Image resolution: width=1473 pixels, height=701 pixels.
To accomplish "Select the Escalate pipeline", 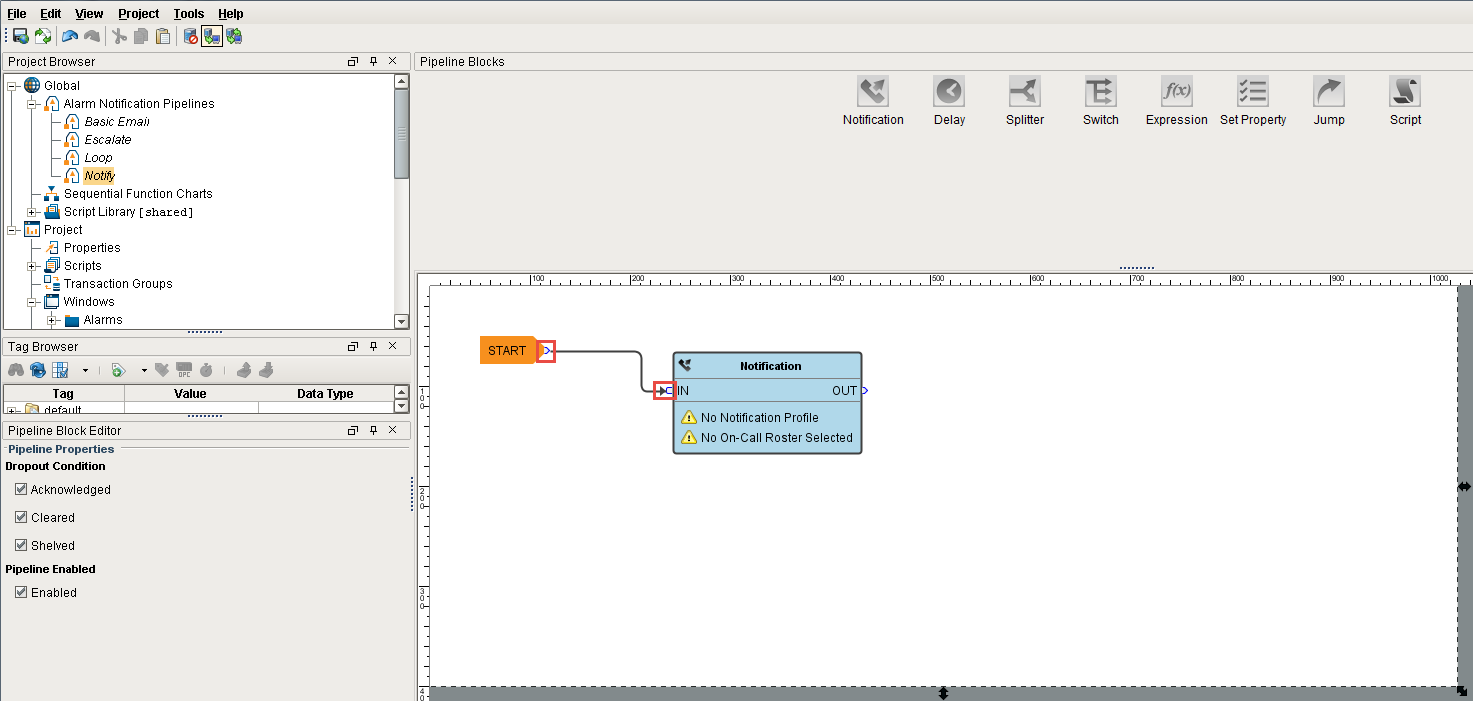I will click(x=106, y=139).
